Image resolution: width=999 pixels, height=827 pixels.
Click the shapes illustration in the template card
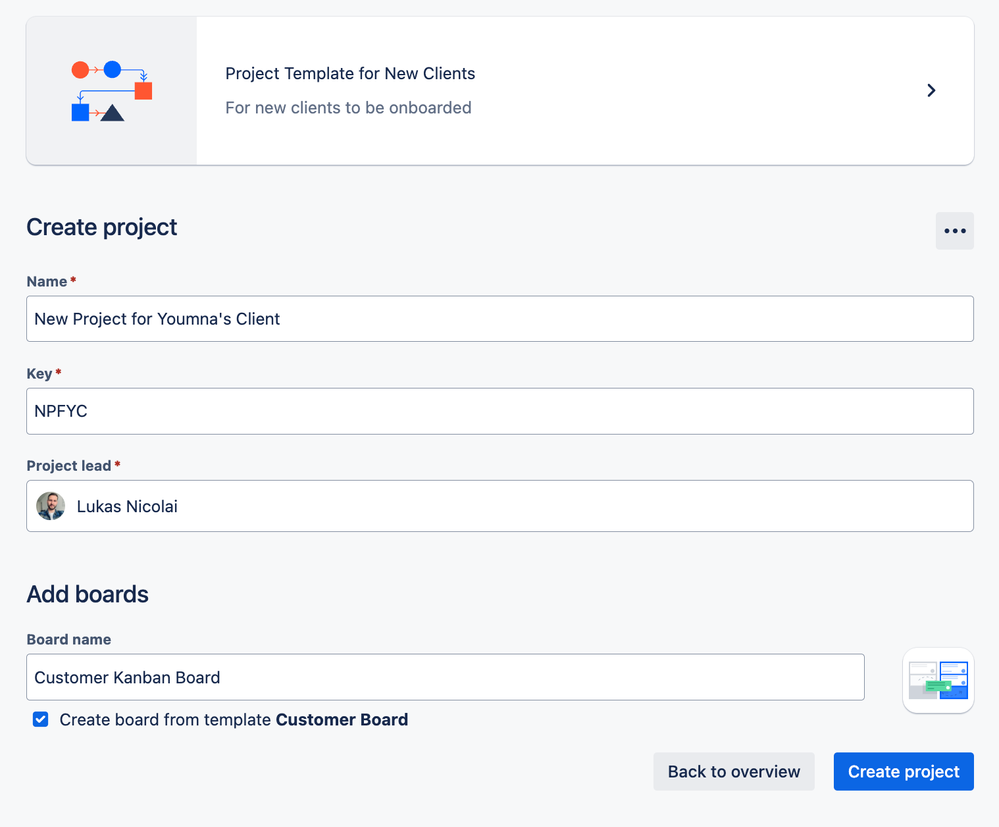coord(110,90)
